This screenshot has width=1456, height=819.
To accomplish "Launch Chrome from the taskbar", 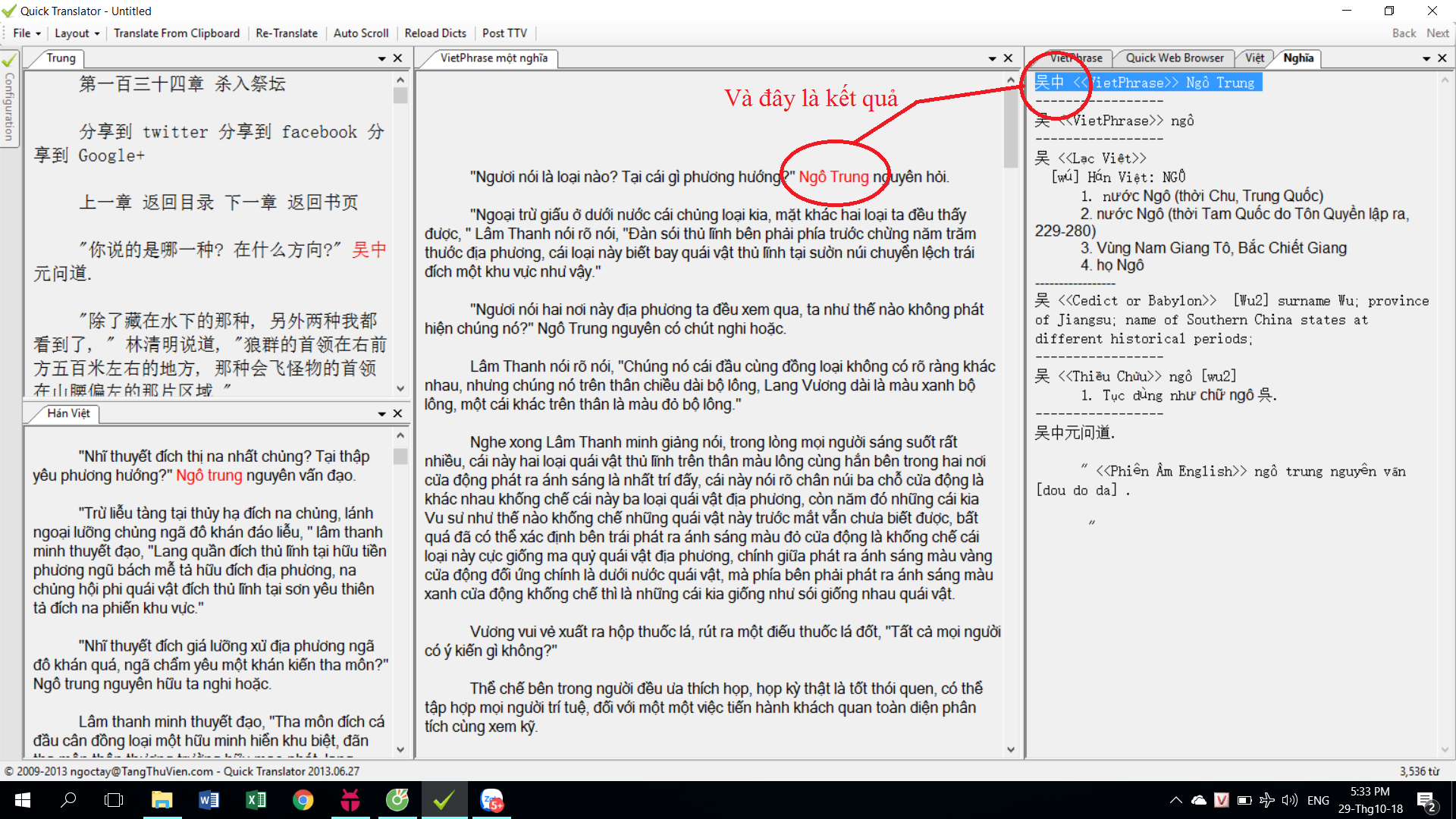I will (x=303, y=800).
